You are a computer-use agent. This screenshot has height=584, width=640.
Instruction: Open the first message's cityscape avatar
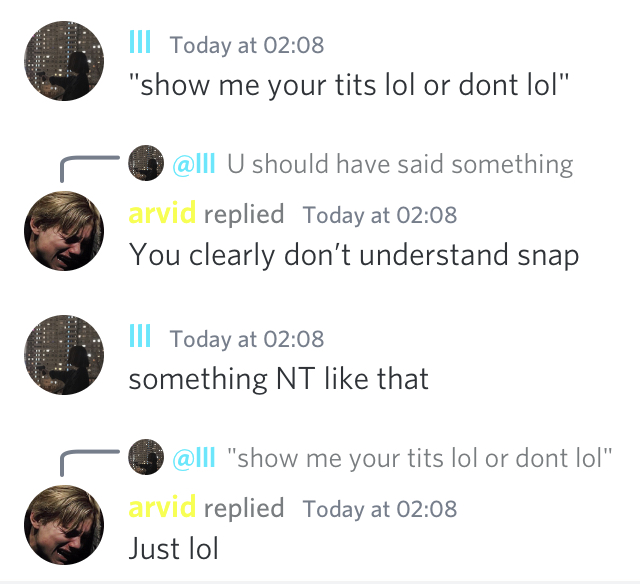(x=64, y=61)
